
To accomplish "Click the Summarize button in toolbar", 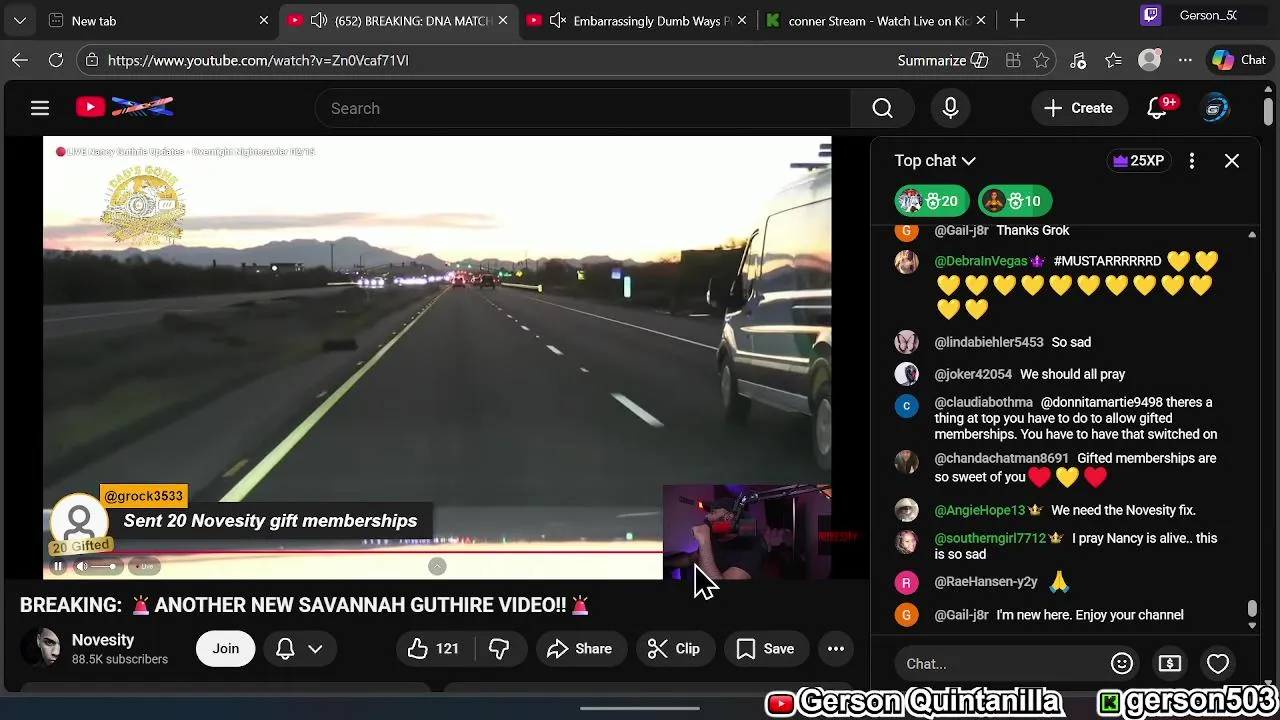I will pyautogui.click(x=942, y=60).
